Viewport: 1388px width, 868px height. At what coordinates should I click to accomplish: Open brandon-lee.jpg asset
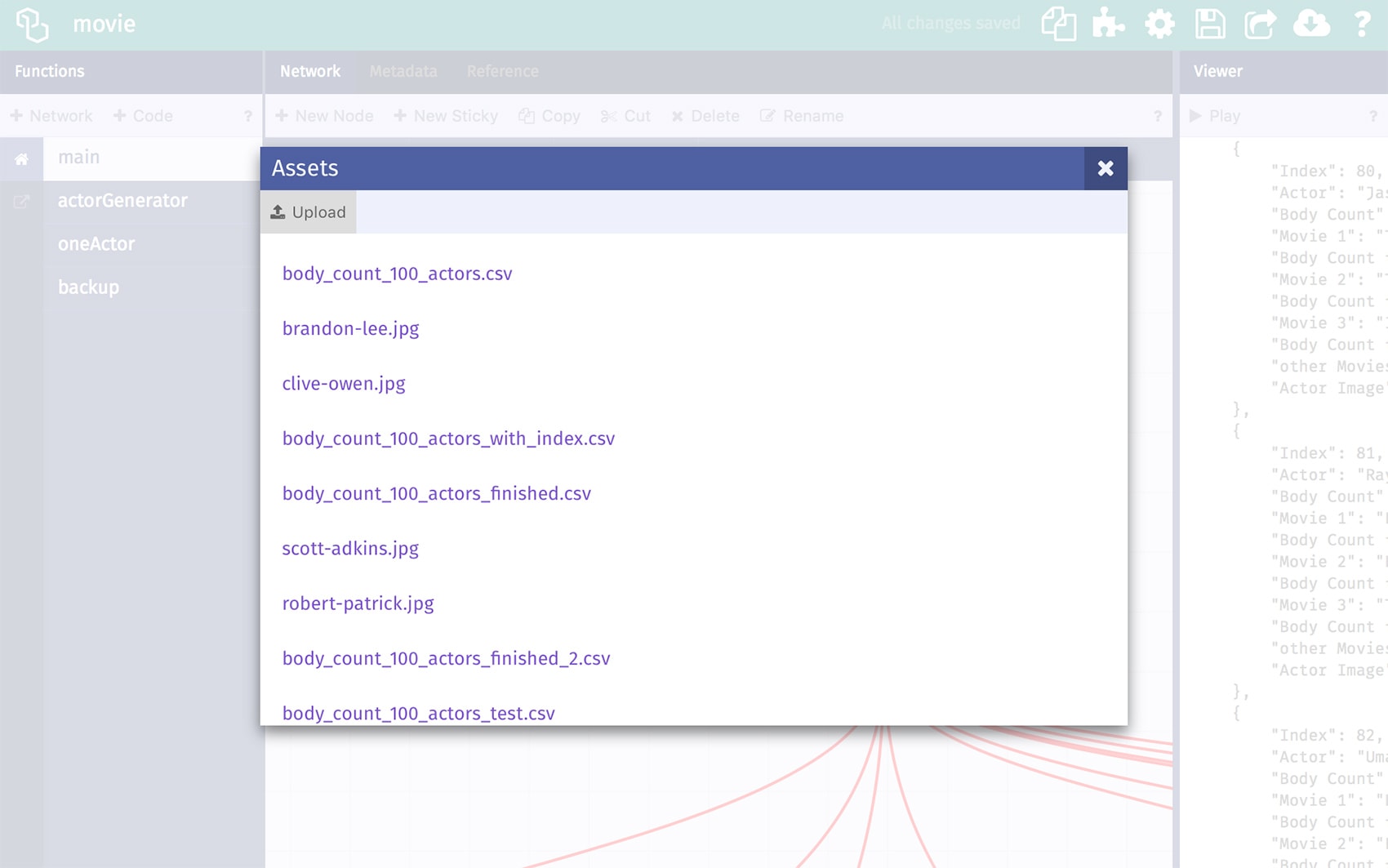pyautogui.click(x=350, y=328)
